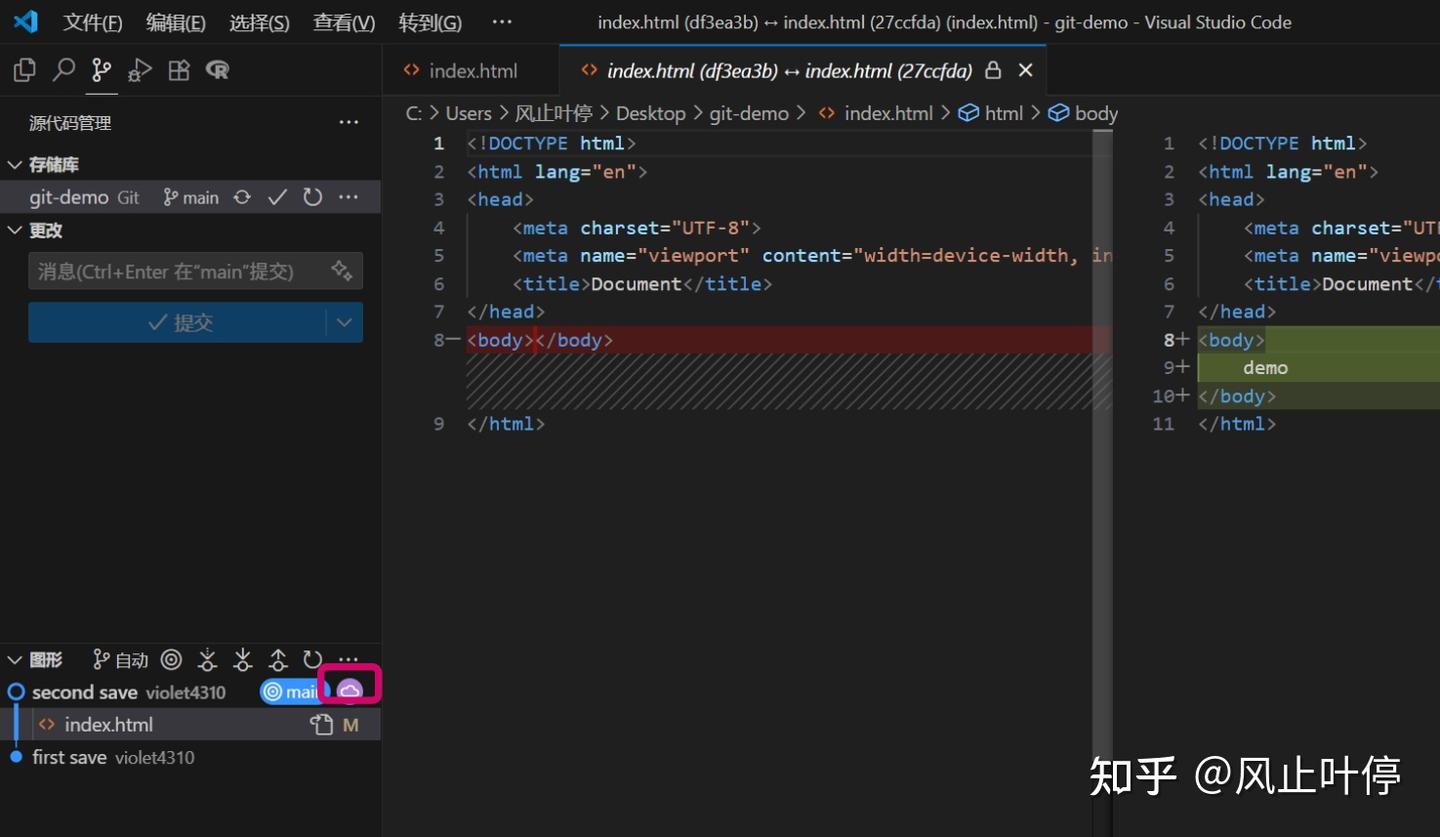1440x837 pixels.
Task: Click the main branch pill in the Graph
Action: pyautogui.click(x=293, y=691)
